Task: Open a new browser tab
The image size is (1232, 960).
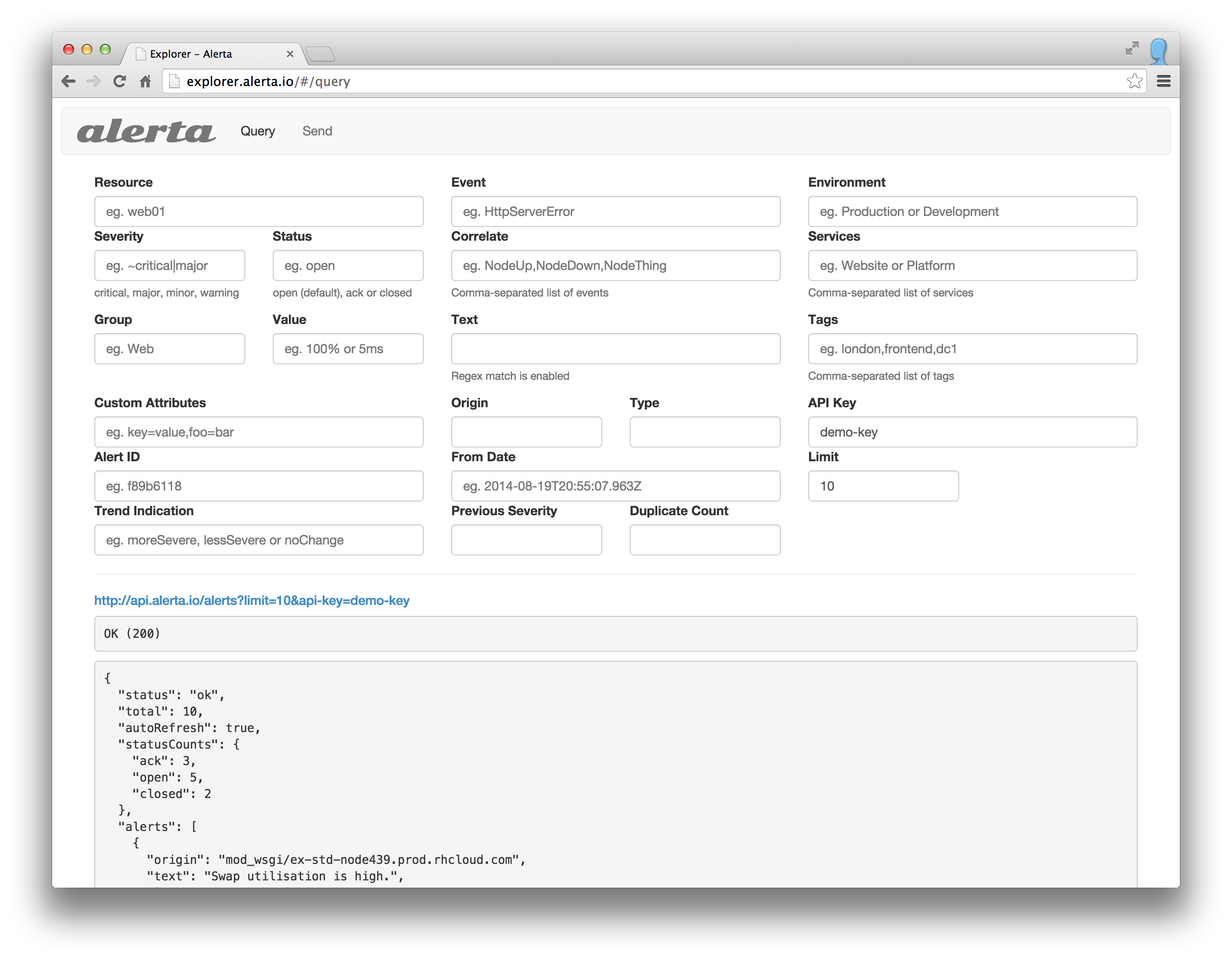Action: tap(321, 54)
